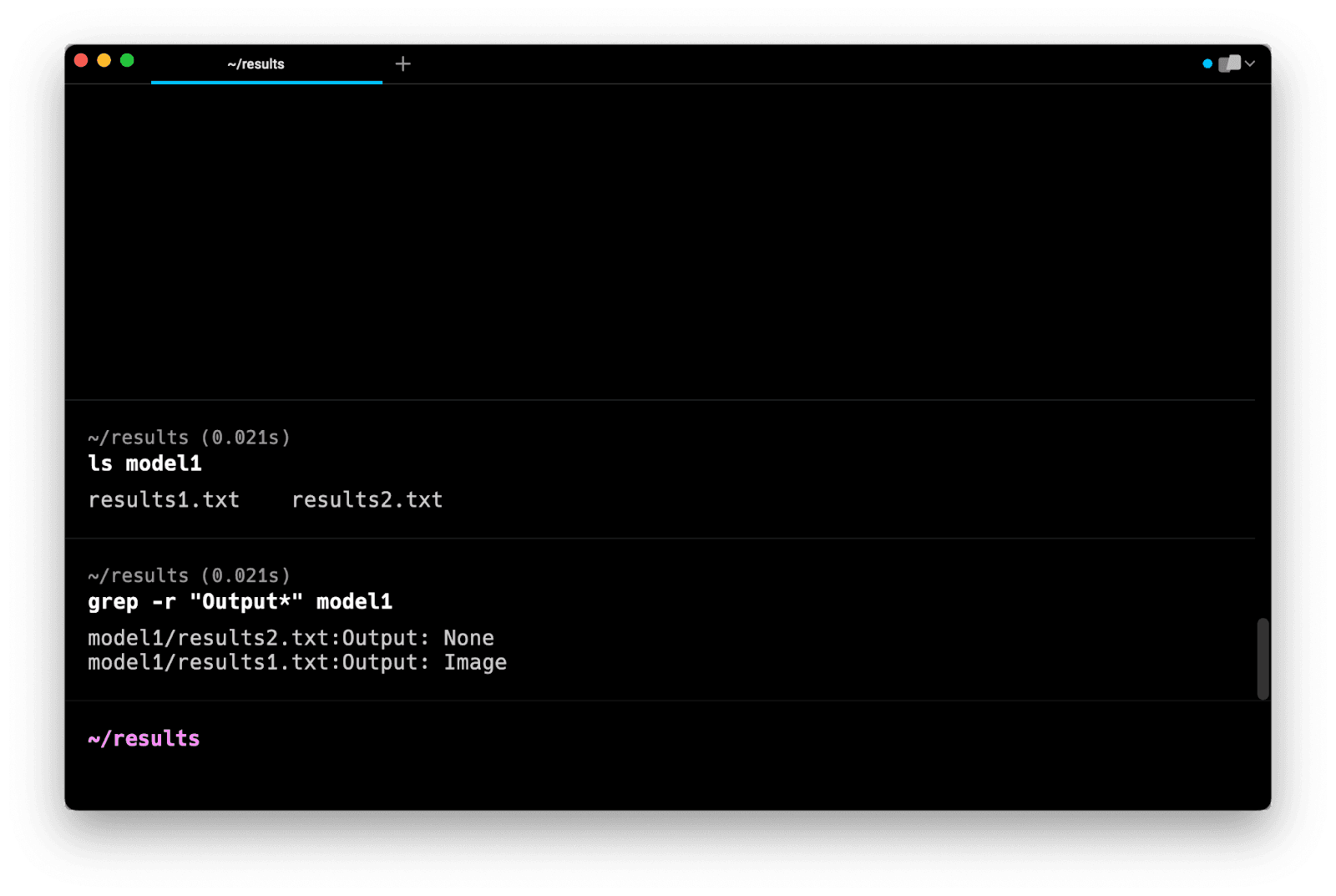Click the timing header above ls command
The height and width of the screenshot is (896, 1336).
189,438
